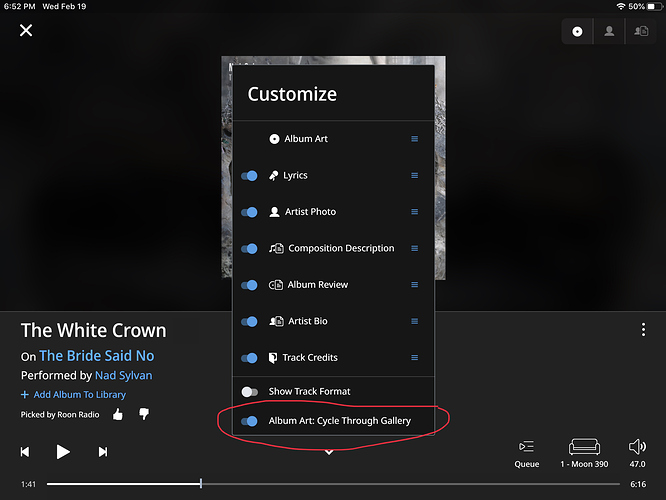
Task: Click the Album Art disc icon
Action: click(274, 139)
